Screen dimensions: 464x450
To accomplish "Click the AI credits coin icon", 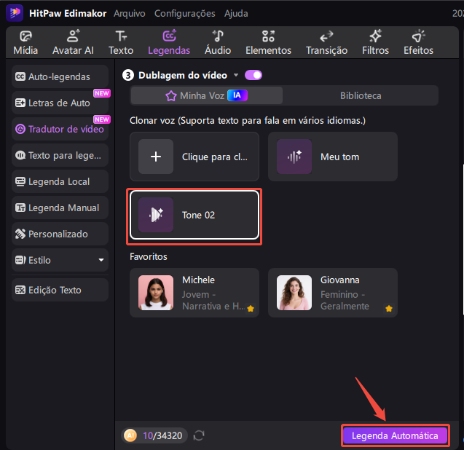I will (130, 435).
